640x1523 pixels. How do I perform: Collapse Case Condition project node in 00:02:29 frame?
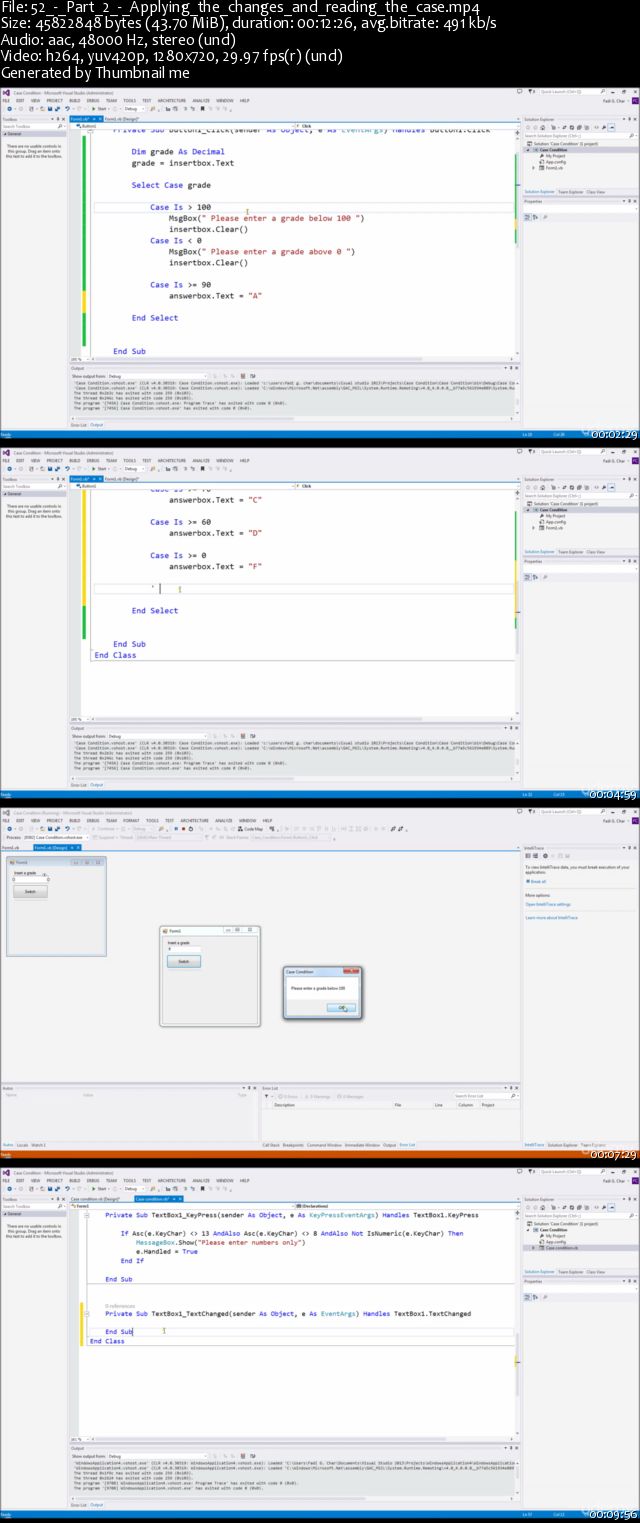click(x=530, y=150)
